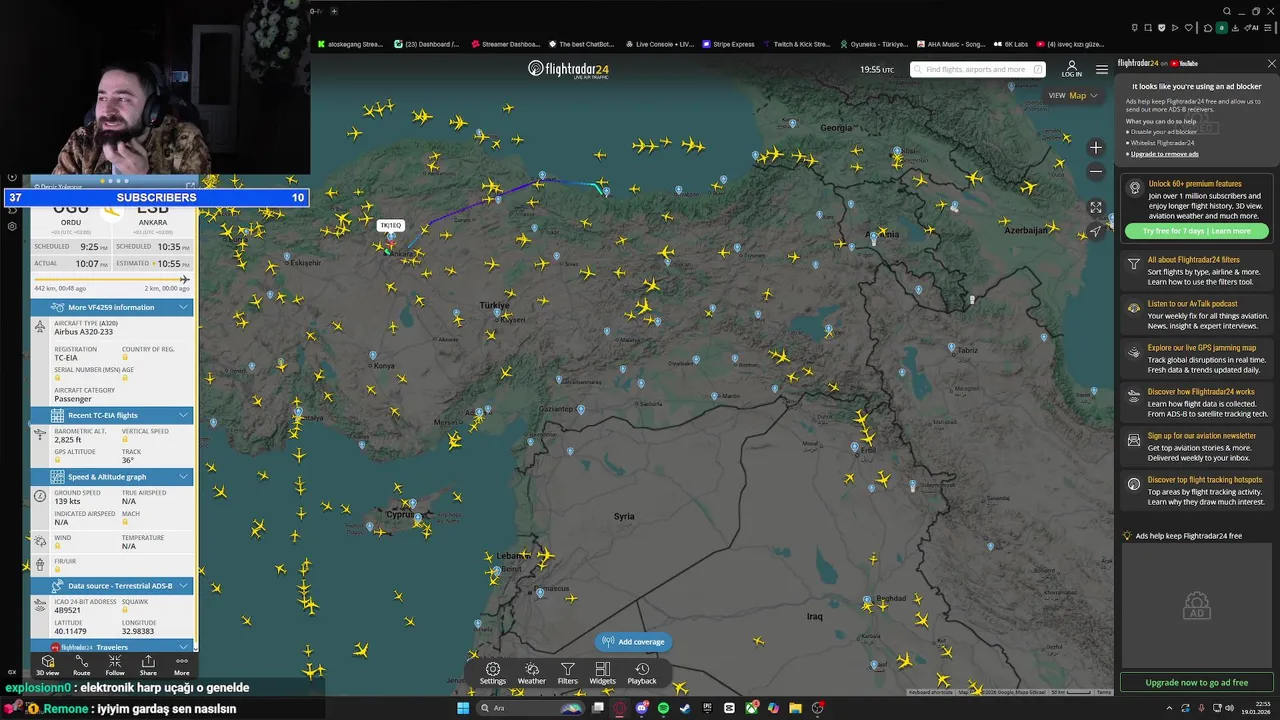1280x720 pixels.
Task: Share the selected flight
Action: 148,665
